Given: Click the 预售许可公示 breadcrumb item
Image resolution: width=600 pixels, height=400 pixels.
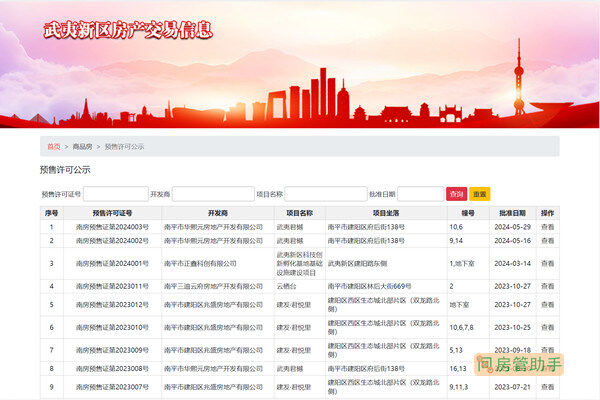Looking at the screenshot, I should 124,146.
